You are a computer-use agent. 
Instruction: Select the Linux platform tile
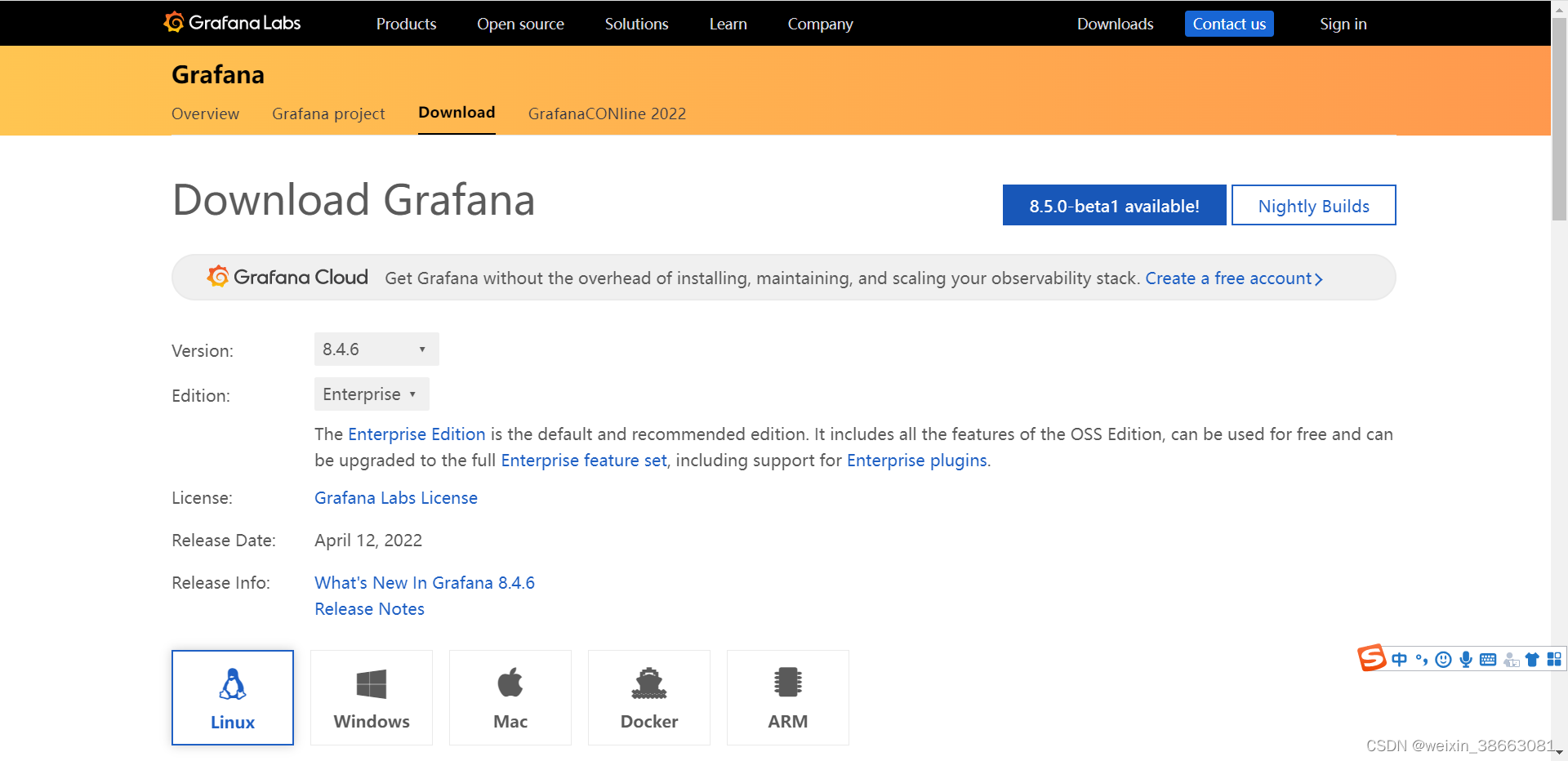point(233,697)
